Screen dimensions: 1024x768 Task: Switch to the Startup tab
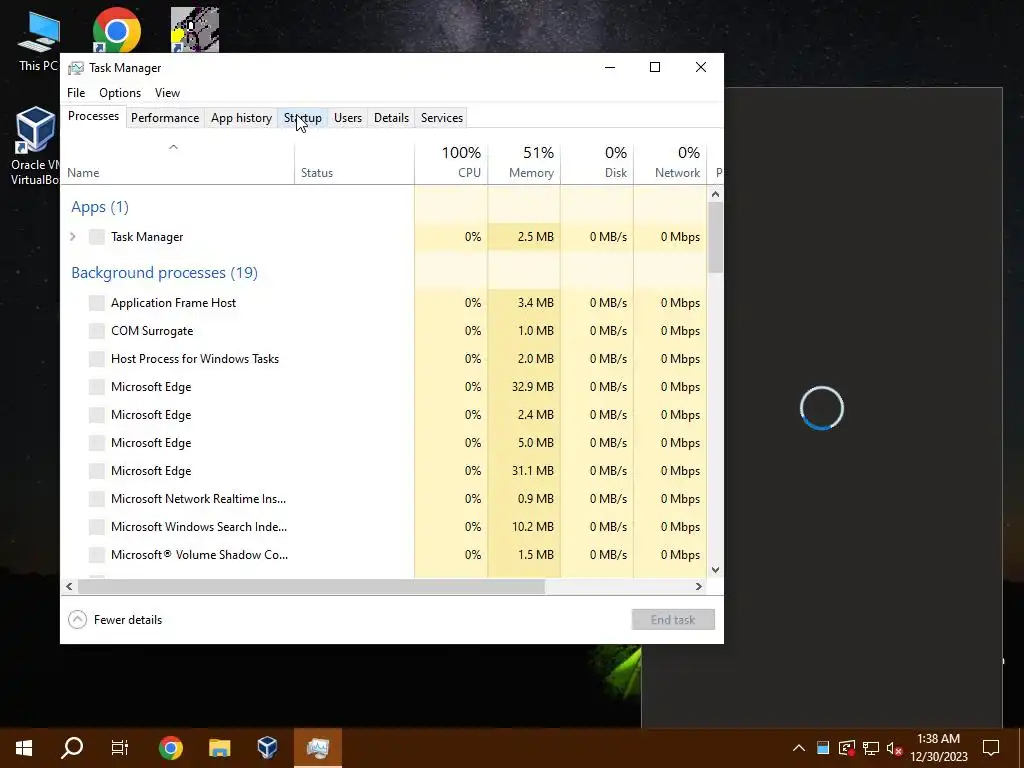[x=302, y=118]
